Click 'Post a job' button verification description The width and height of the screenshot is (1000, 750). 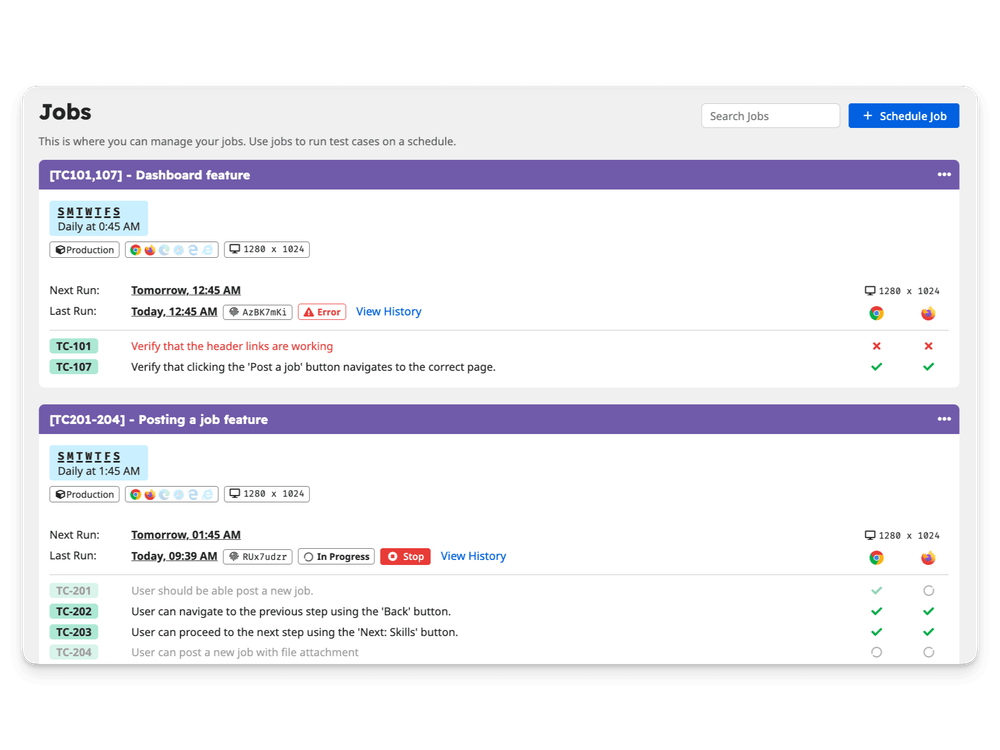[x=313, y=367]
